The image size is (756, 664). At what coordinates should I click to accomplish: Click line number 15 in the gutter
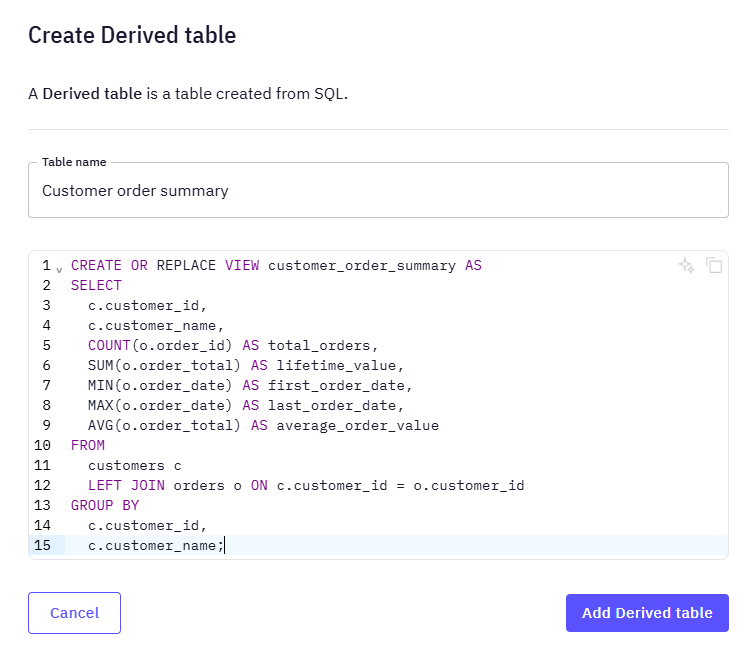point(42,545)
